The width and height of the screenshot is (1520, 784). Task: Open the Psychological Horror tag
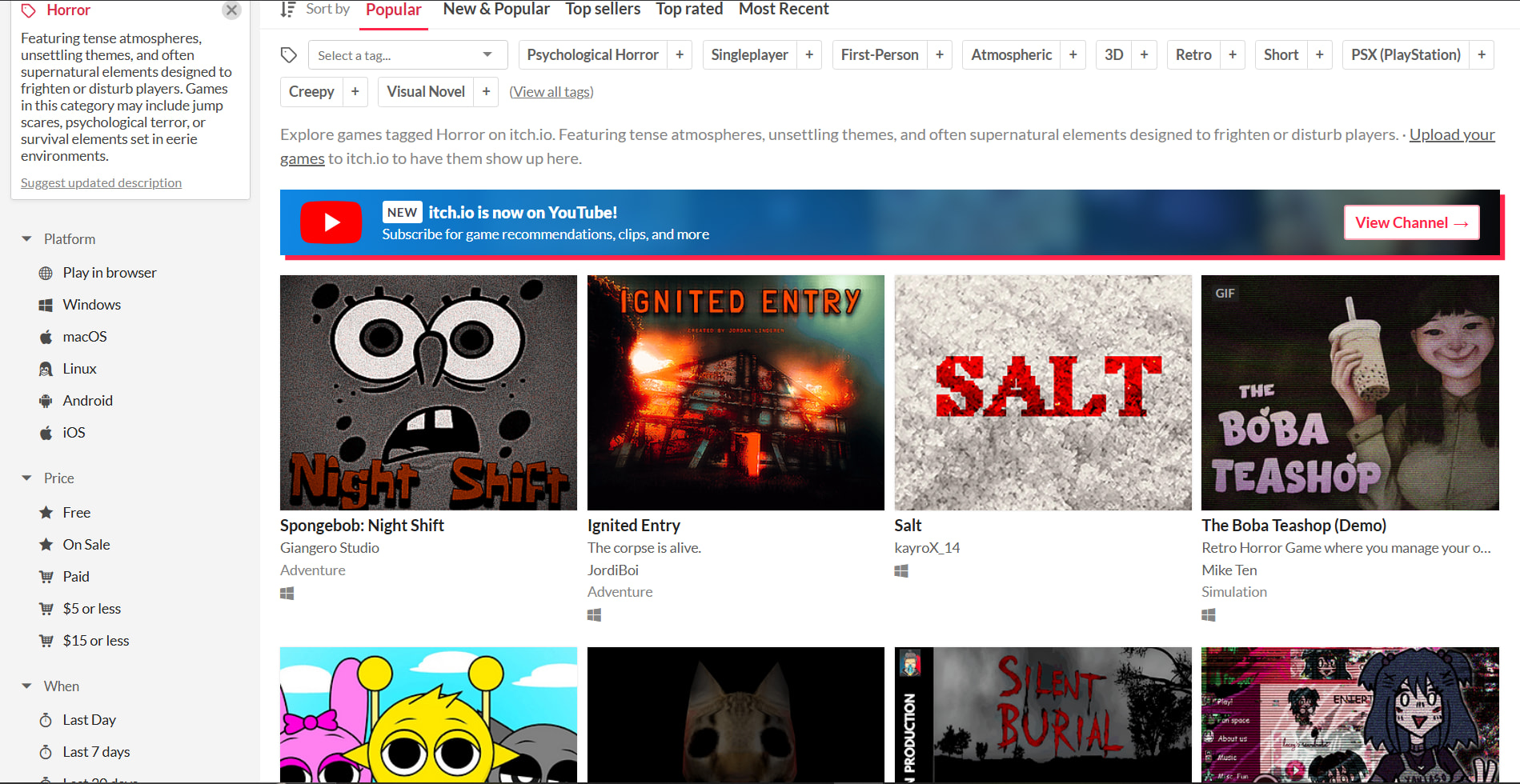click(x=593, y=54)
